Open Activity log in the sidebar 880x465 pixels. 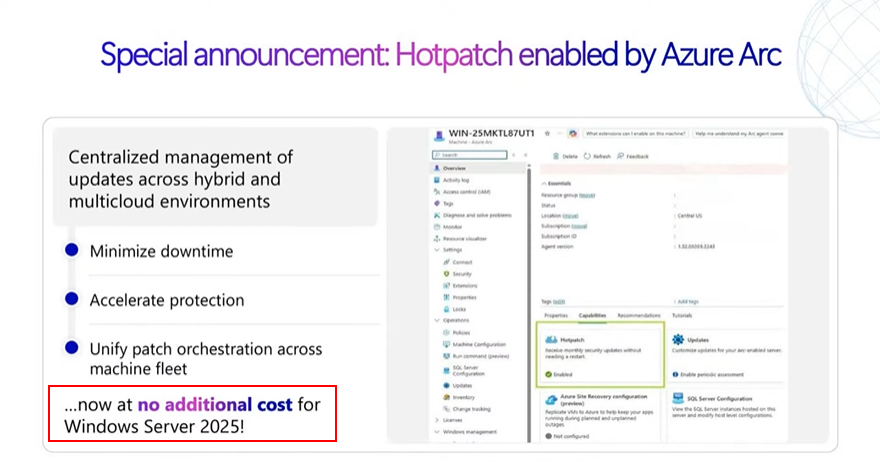point(456,180)
